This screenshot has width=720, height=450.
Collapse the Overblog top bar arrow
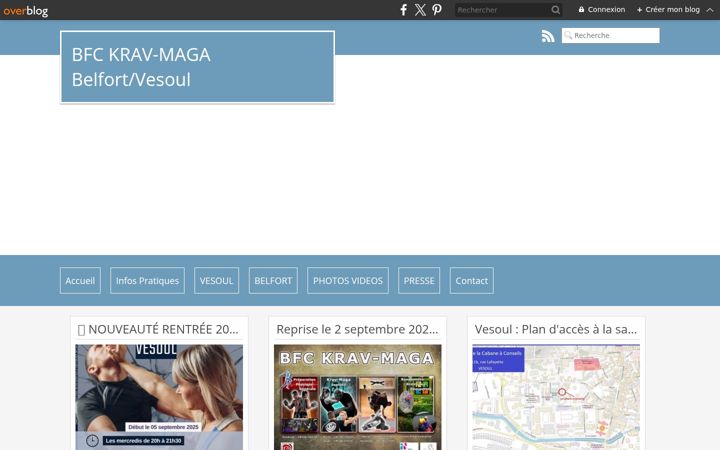710,10
